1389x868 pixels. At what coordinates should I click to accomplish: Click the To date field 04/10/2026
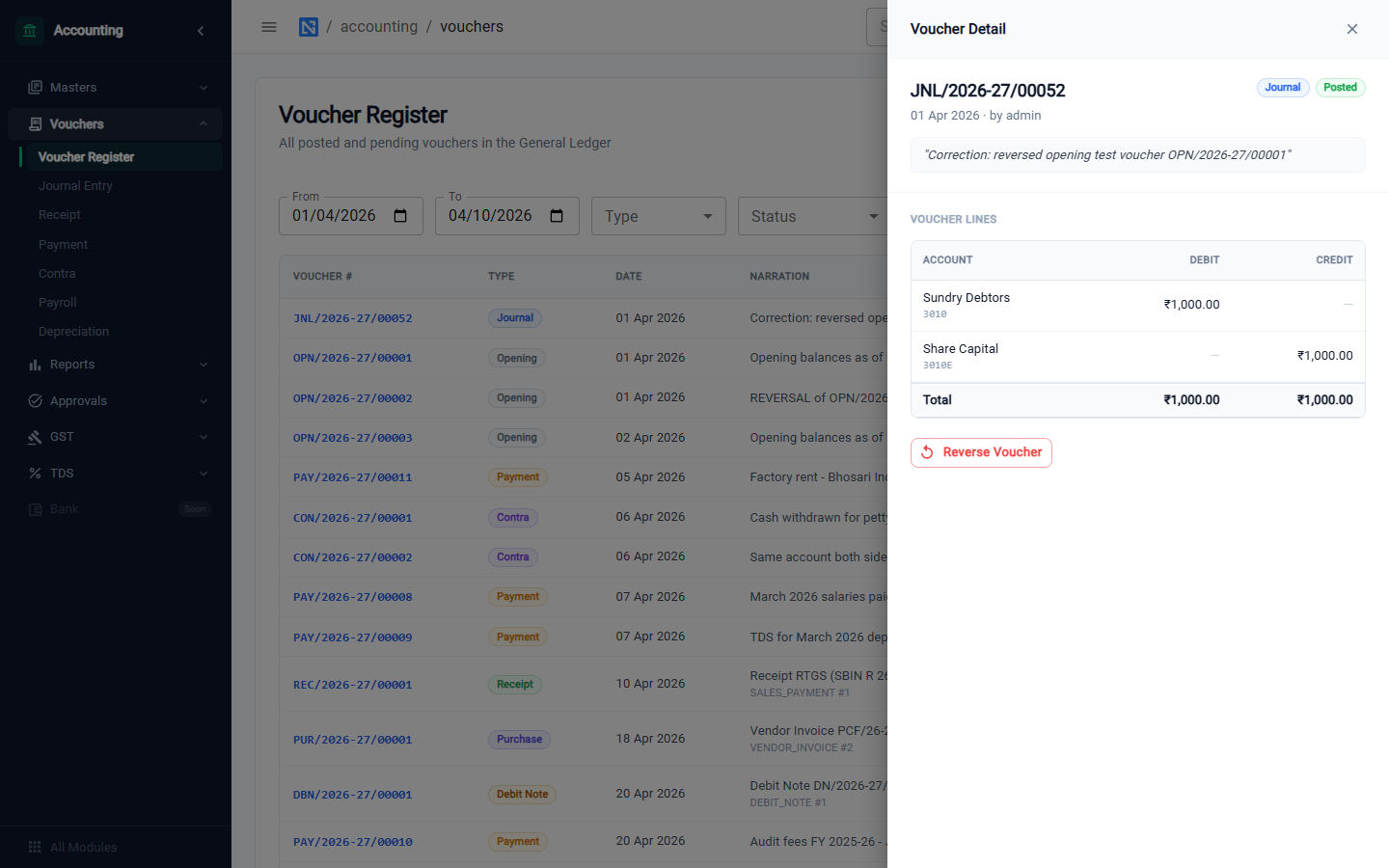click(x=506, y=216)
